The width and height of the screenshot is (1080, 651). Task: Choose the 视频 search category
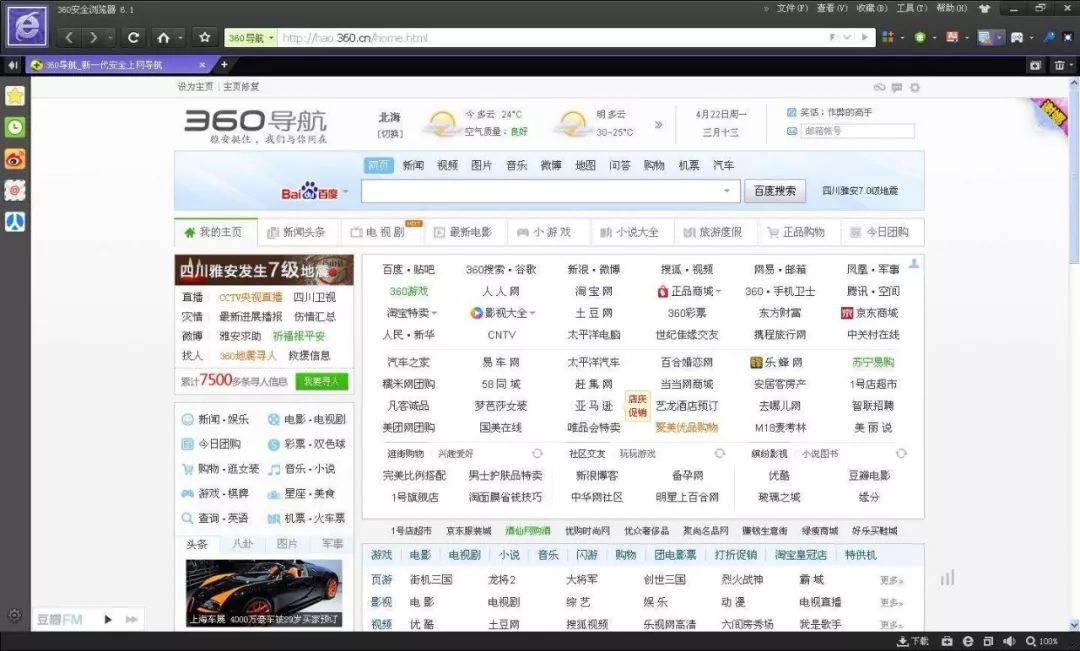click(447, 165)
